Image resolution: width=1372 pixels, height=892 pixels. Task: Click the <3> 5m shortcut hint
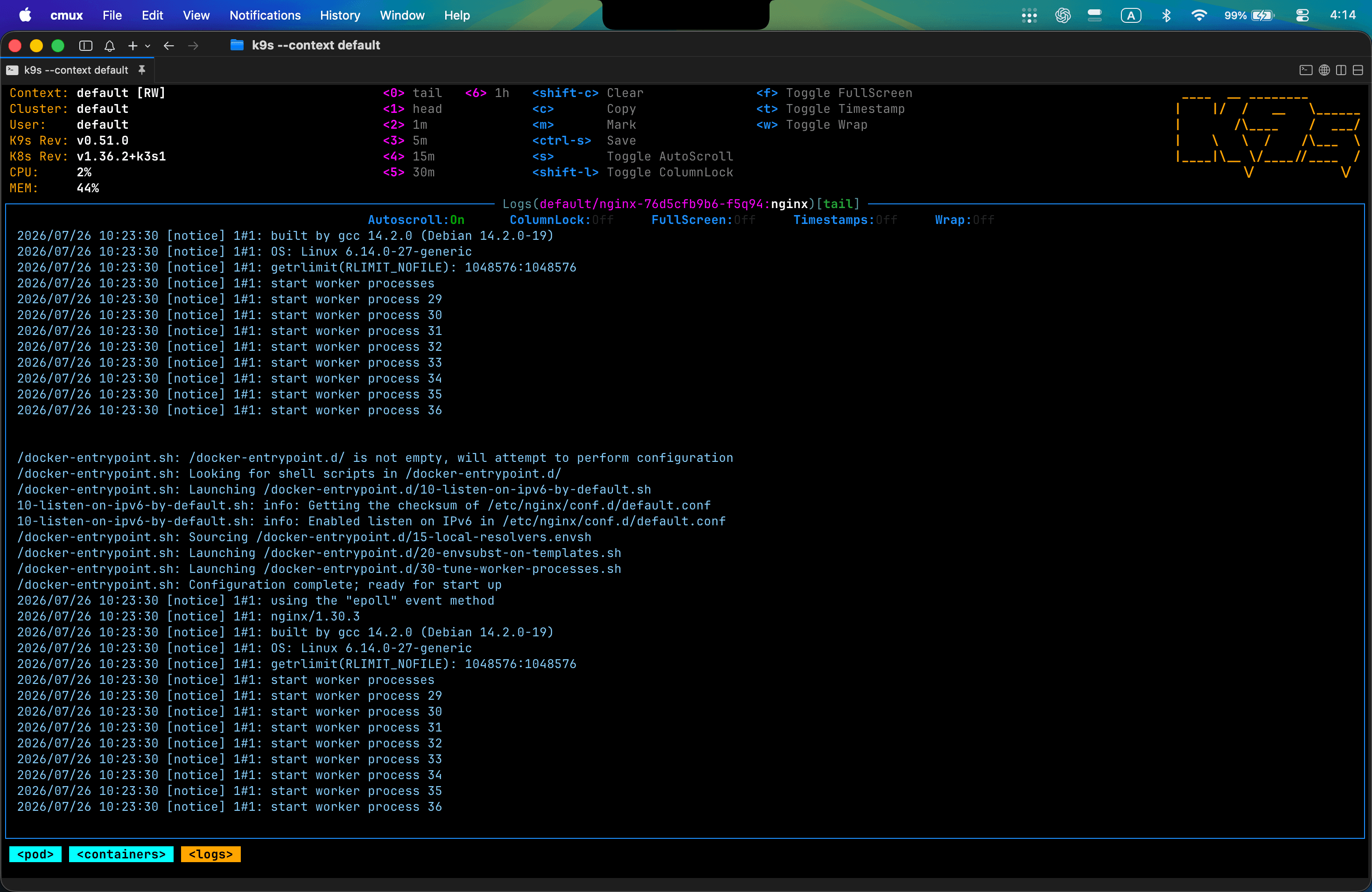pos(405,140)
